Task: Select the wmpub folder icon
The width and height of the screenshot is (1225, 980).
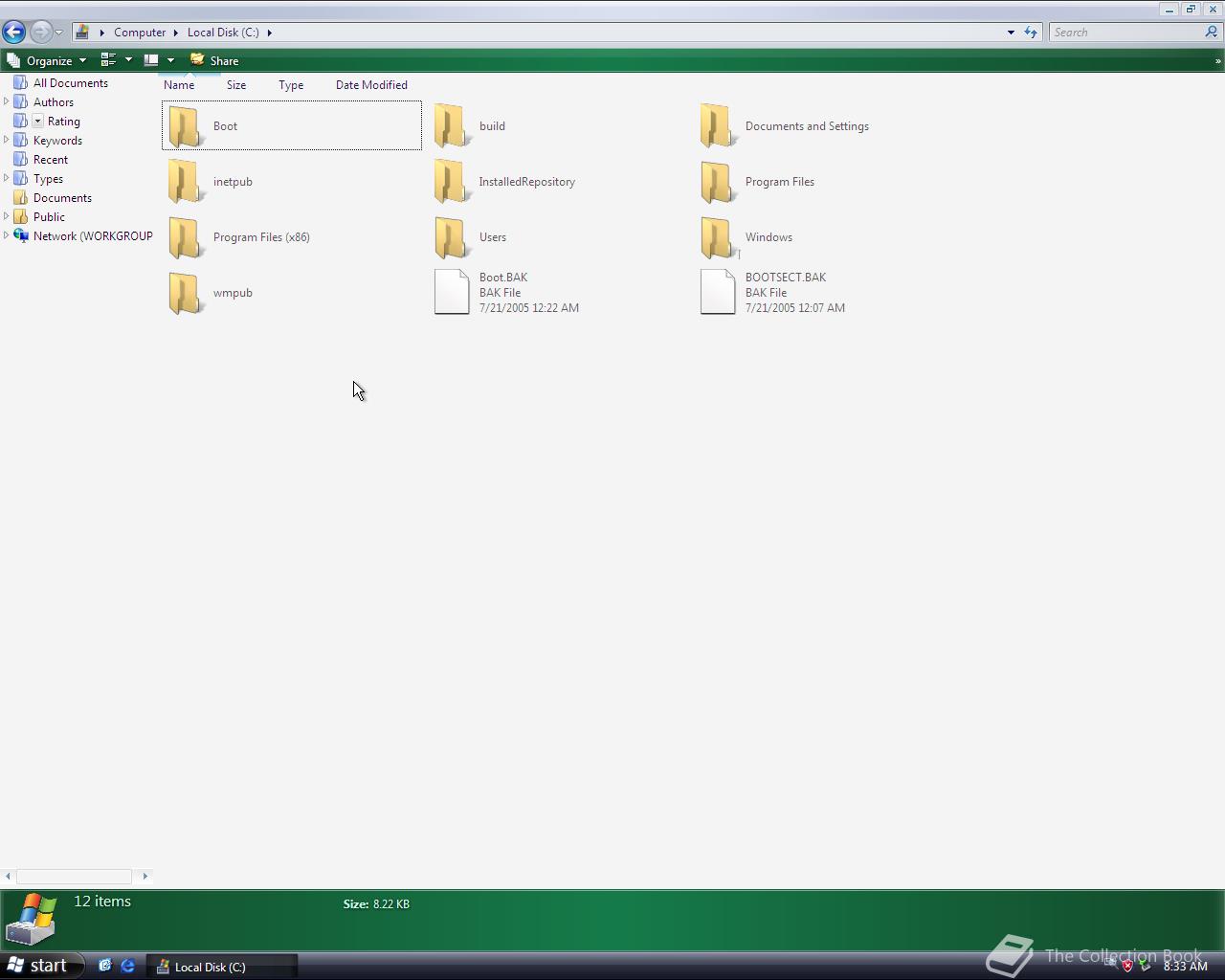Action: [x=185, y=293]
